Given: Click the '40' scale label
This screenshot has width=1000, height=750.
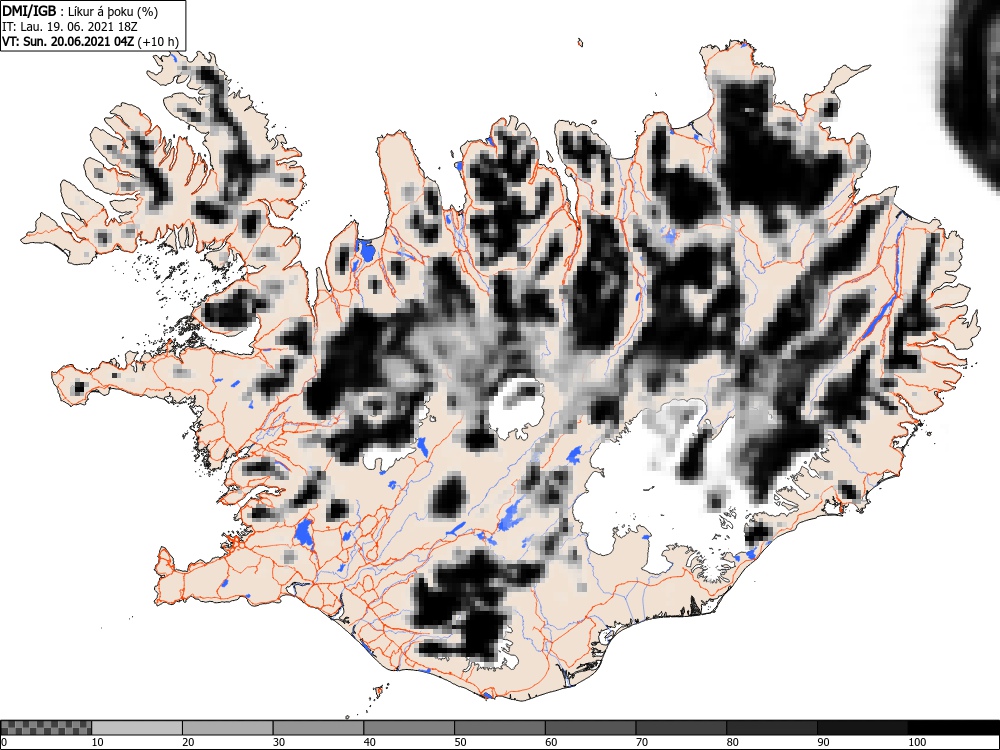Looking at the screenshot, I should click(369, 742).
